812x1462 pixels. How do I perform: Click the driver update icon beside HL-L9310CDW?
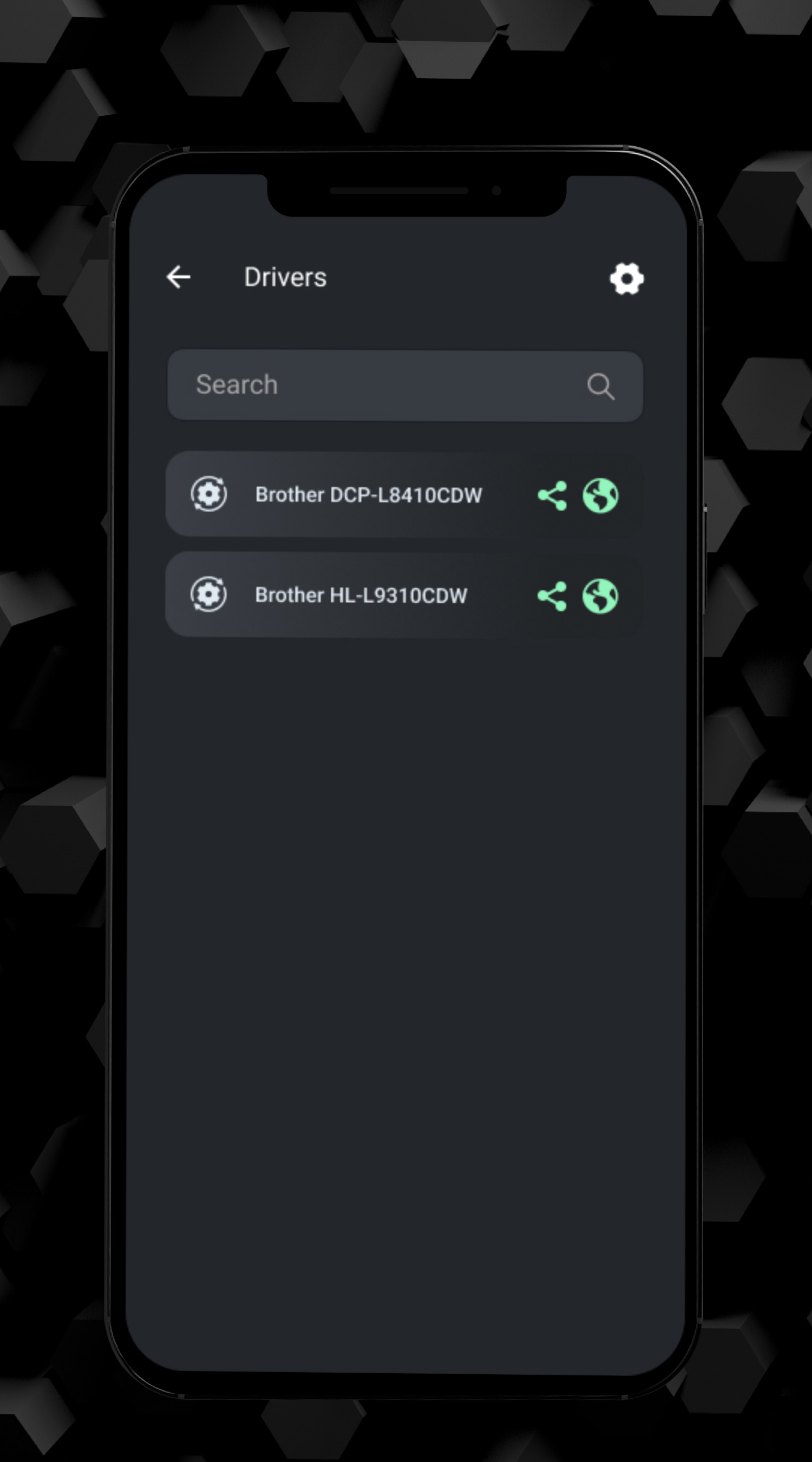[209, 594]
